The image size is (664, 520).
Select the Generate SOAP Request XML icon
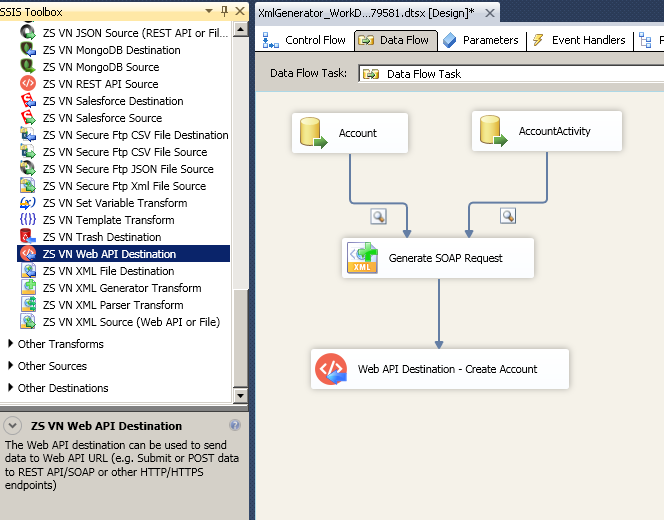click(362, 258)
